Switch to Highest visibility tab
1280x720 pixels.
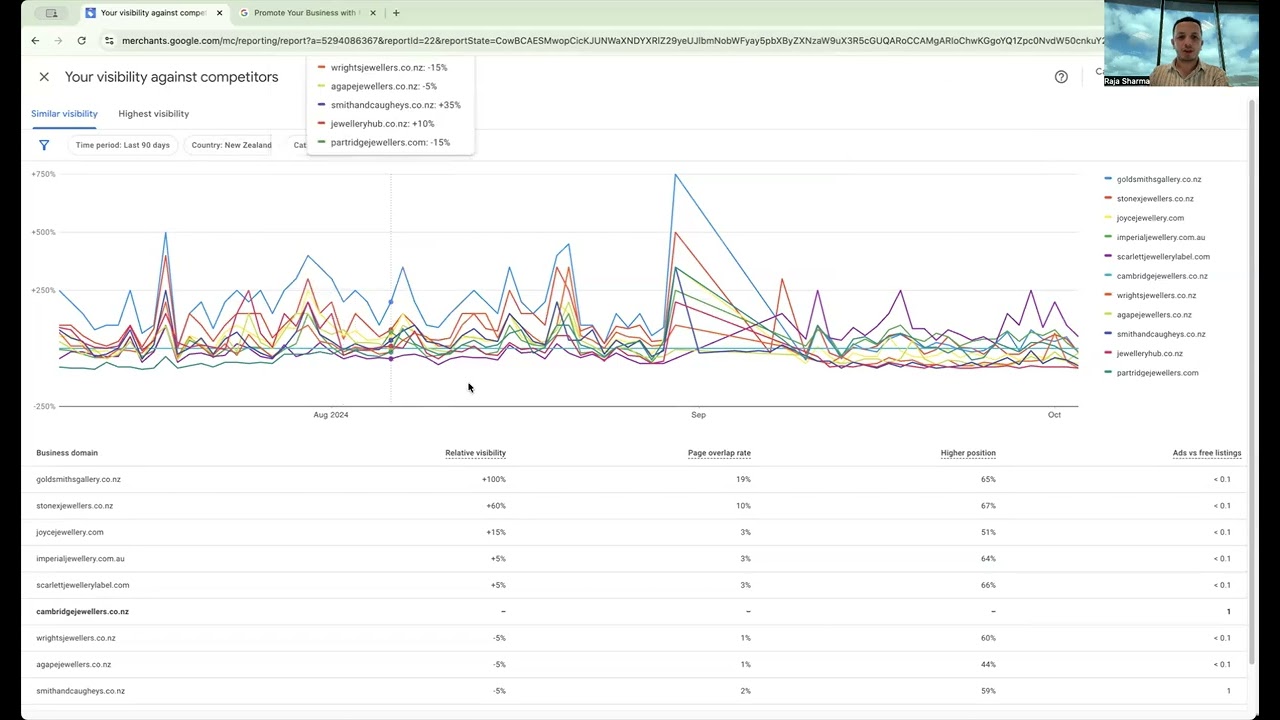pos(153,114)
